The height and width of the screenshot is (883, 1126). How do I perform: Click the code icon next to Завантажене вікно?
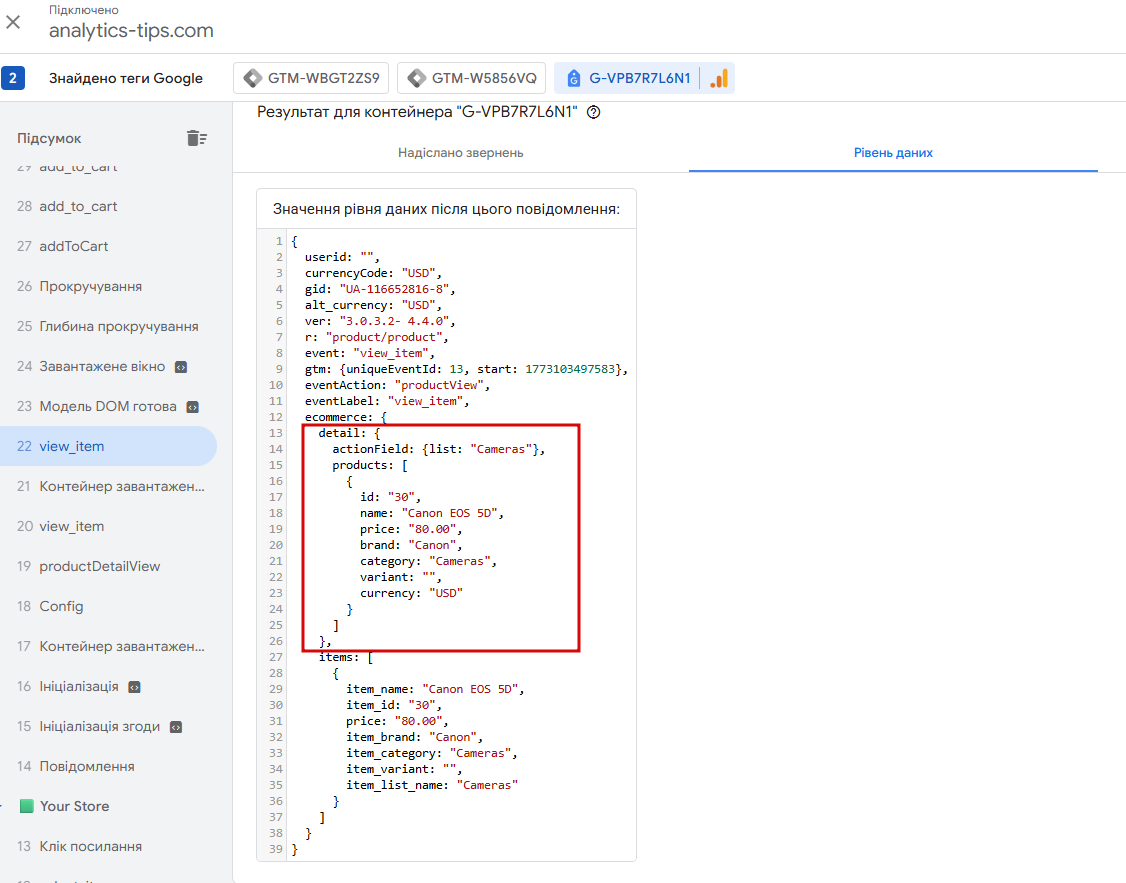tap(181, 367)
